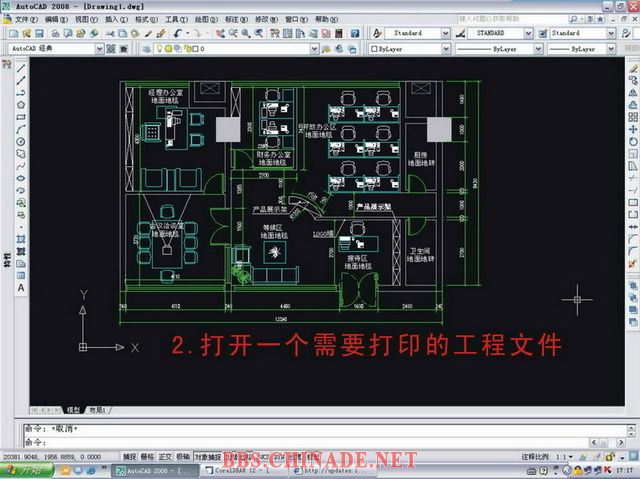Click the Copy icon in standard toolbar

pyautogui.click(x=122, y=33)
